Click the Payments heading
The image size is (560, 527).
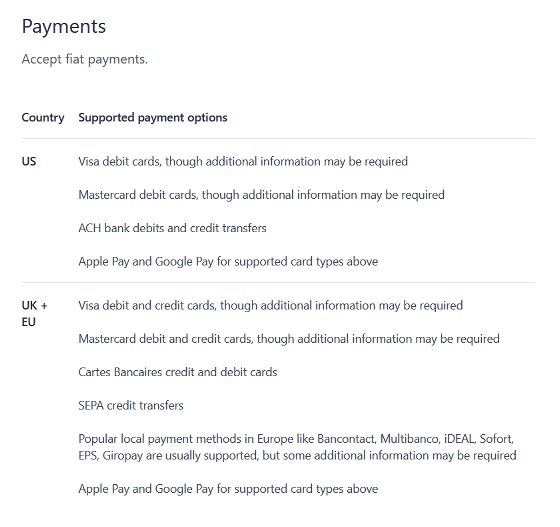64,27
